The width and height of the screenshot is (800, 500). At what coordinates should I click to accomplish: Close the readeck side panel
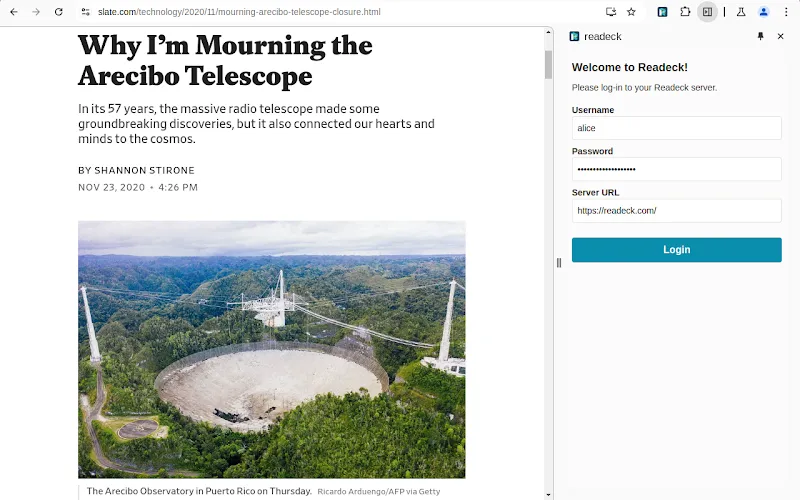point(781,36)
